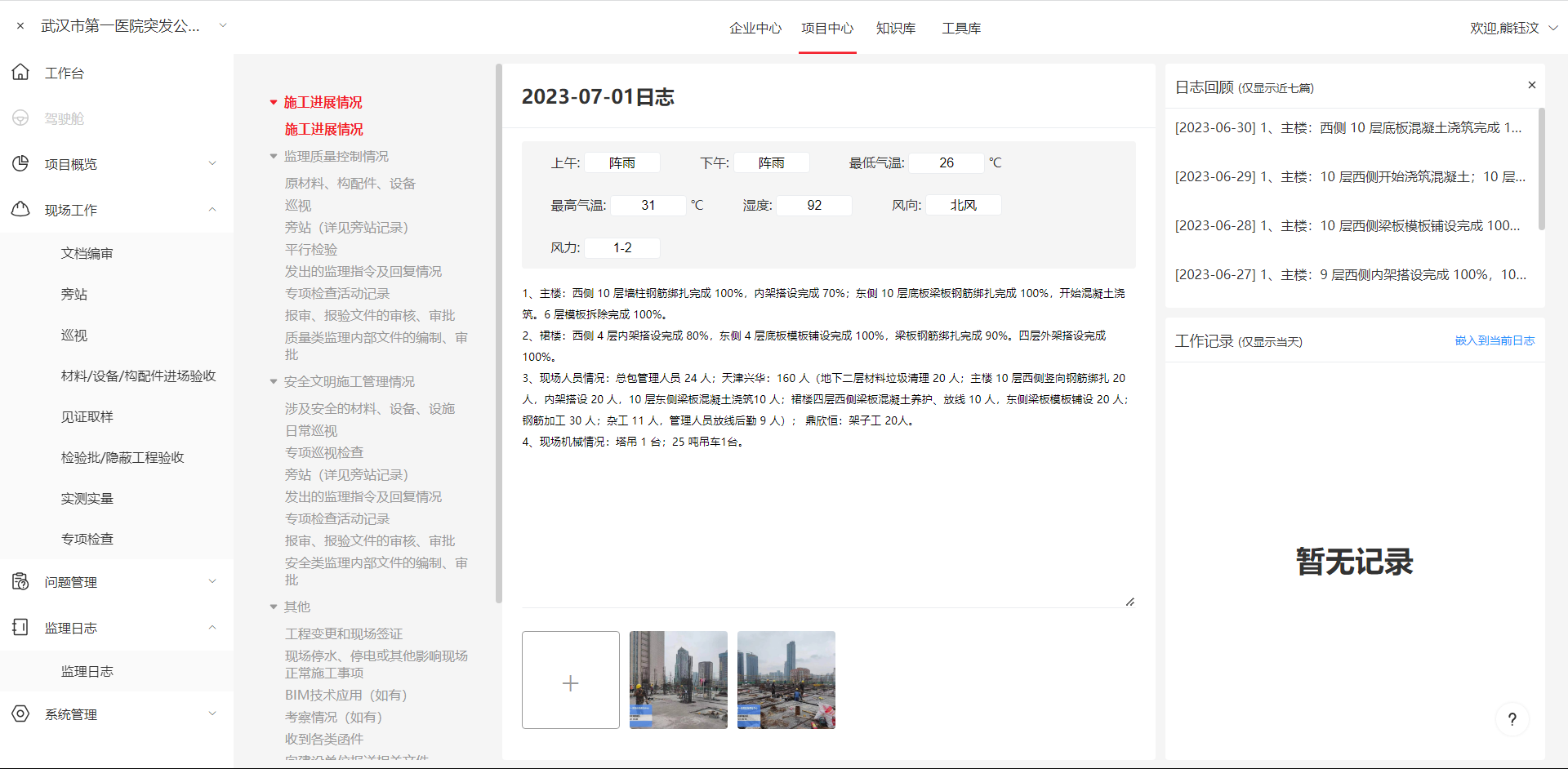The image size is (1568, 769).
Task: Open the 2023-06-29 log entry
Action: [1350, 176]
